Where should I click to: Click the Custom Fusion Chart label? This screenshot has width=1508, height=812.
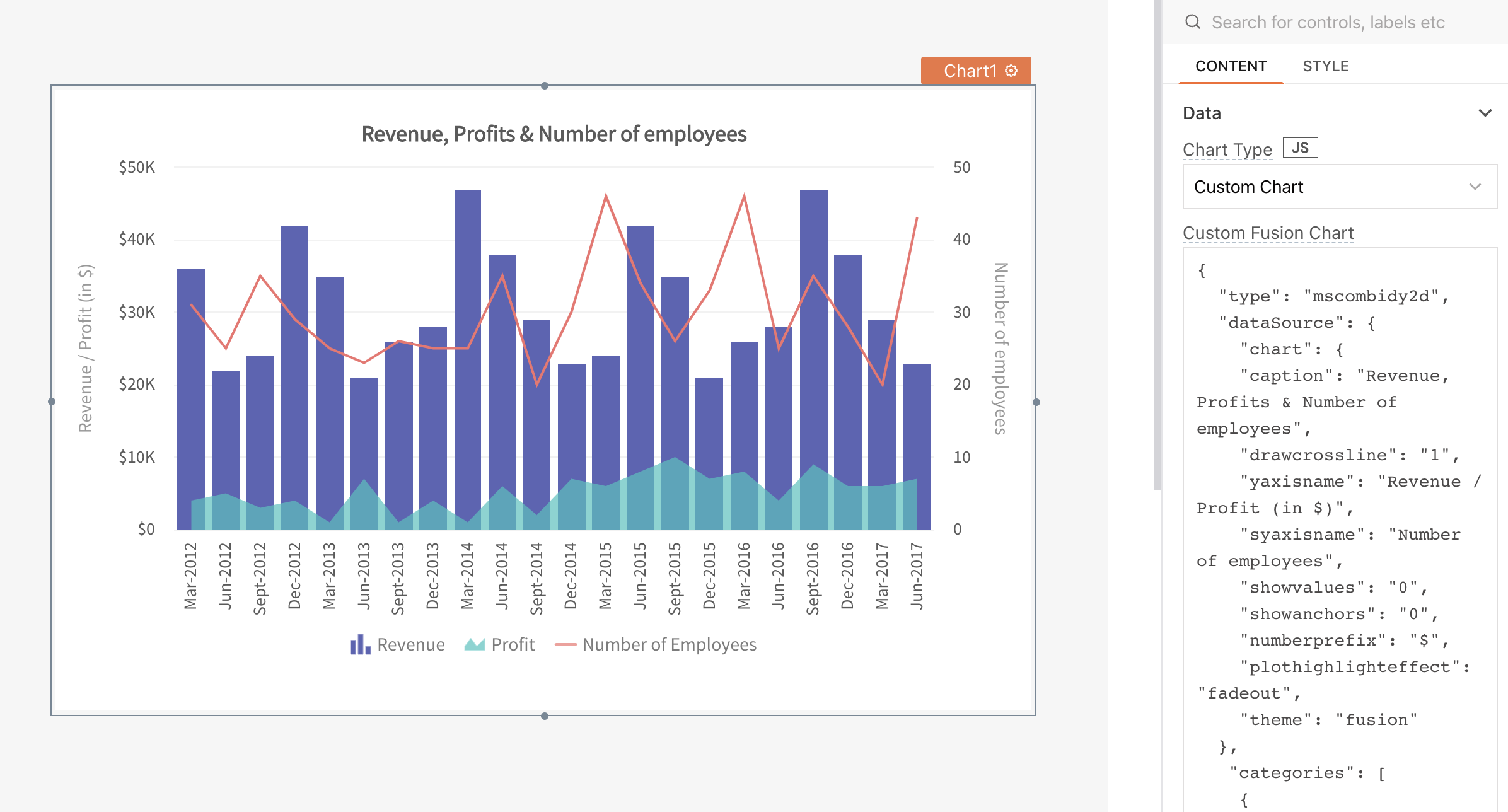(x=1268, y=233)
